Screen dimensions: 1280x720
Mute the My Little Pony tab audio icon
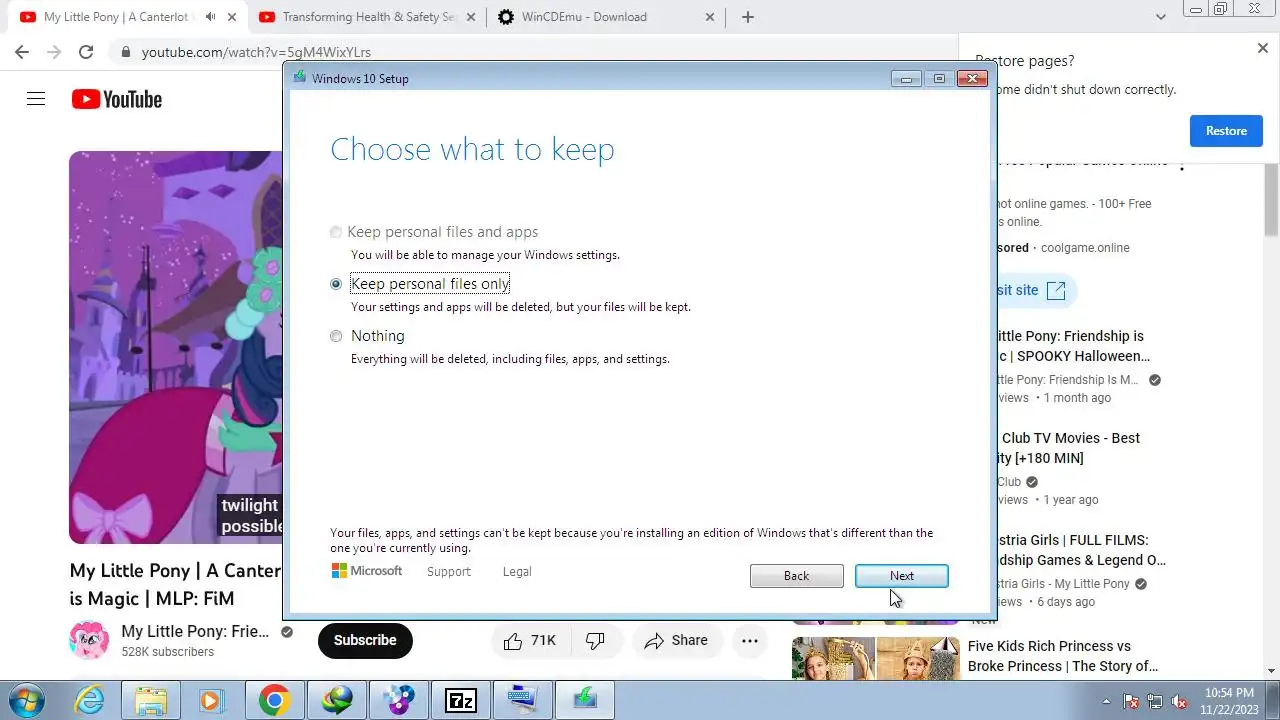coord(211,17)
